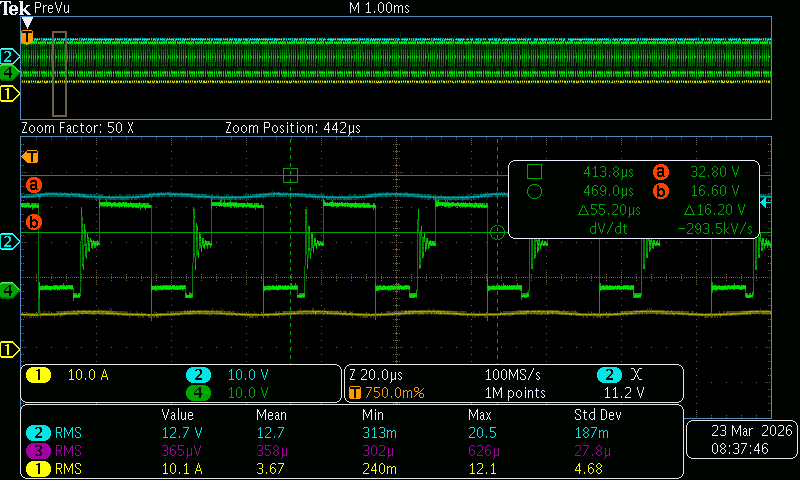Select cursor b horizontal bar marker
The height and width of the screenshot is (480, 800).
click(34, 222)
